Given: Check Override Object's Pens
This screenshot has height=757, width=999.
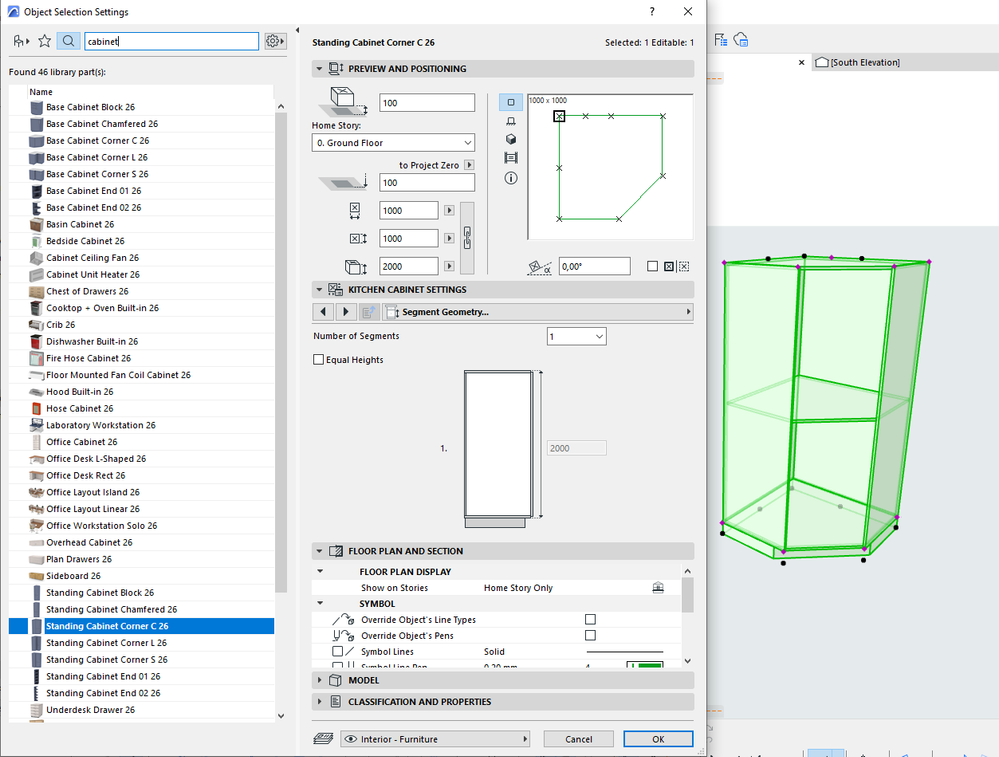Looking at the screenshot, I should coord(588,635).
